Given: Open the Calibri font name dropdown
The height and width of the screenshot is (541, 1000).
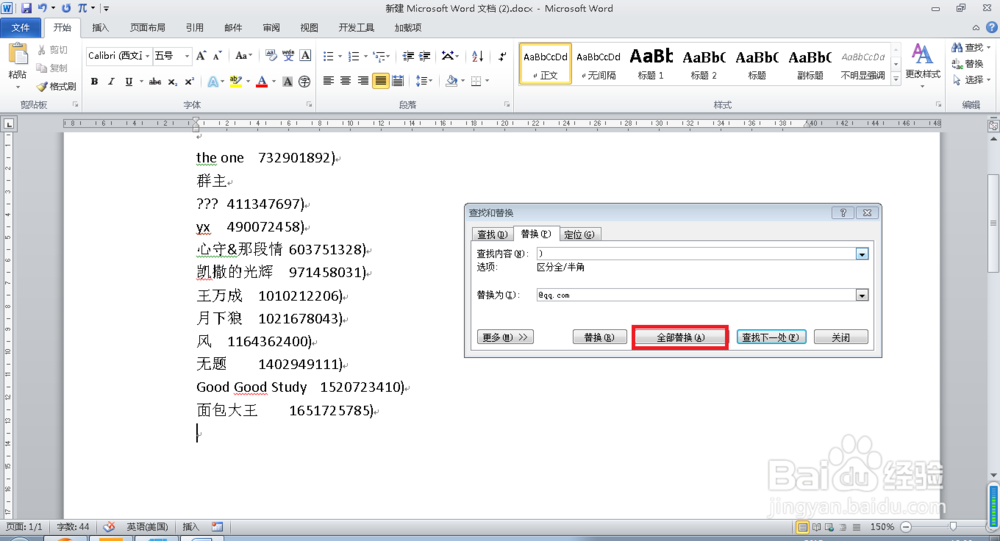Looking at the screenshot, I should click(x=147, y=56).
